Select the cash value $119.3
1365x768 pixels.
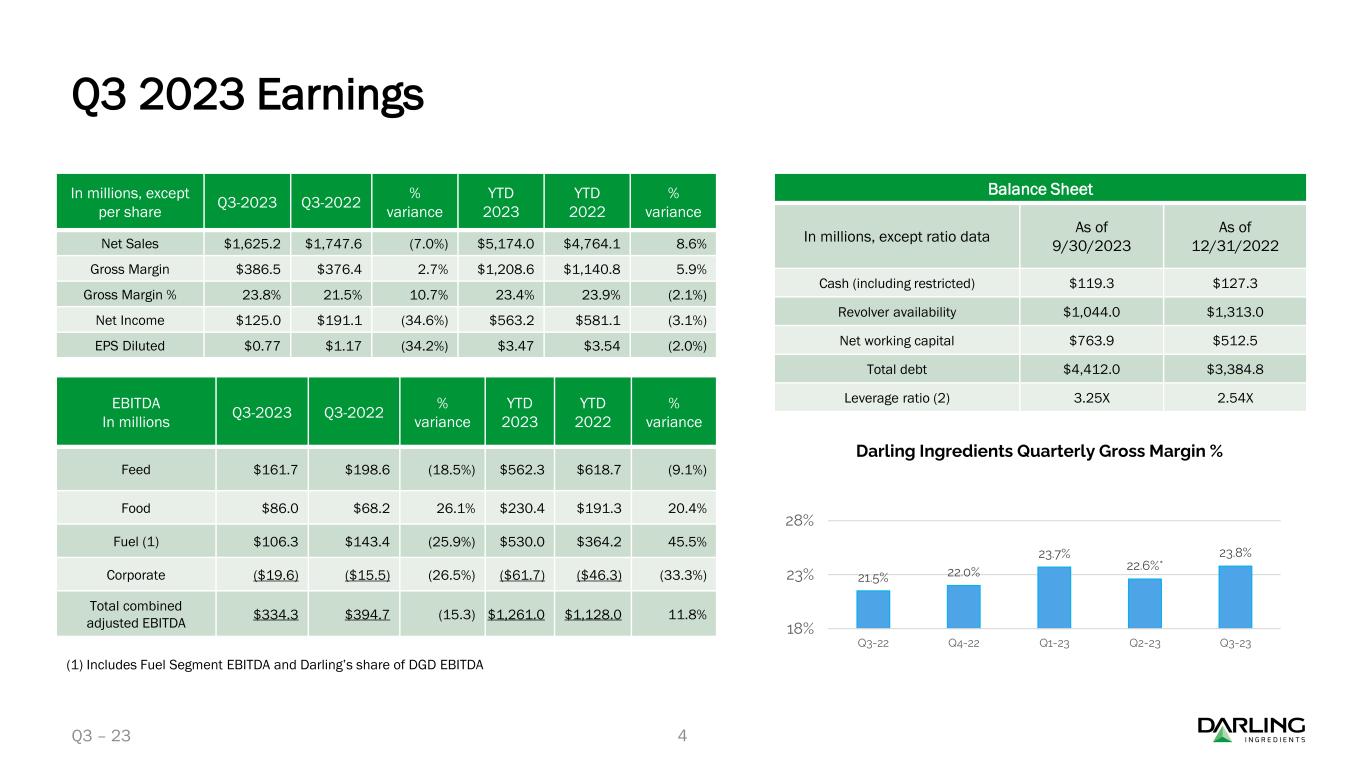point(1092,282)
